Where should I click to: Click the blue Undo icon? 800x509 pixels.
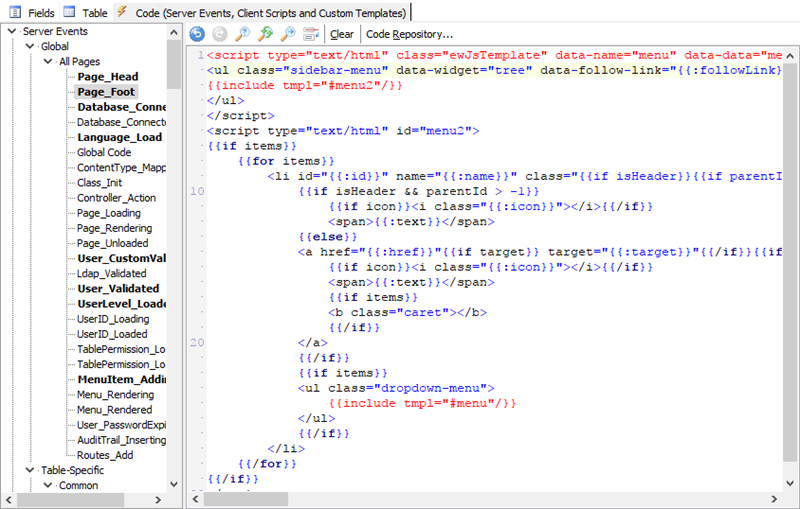197,34
